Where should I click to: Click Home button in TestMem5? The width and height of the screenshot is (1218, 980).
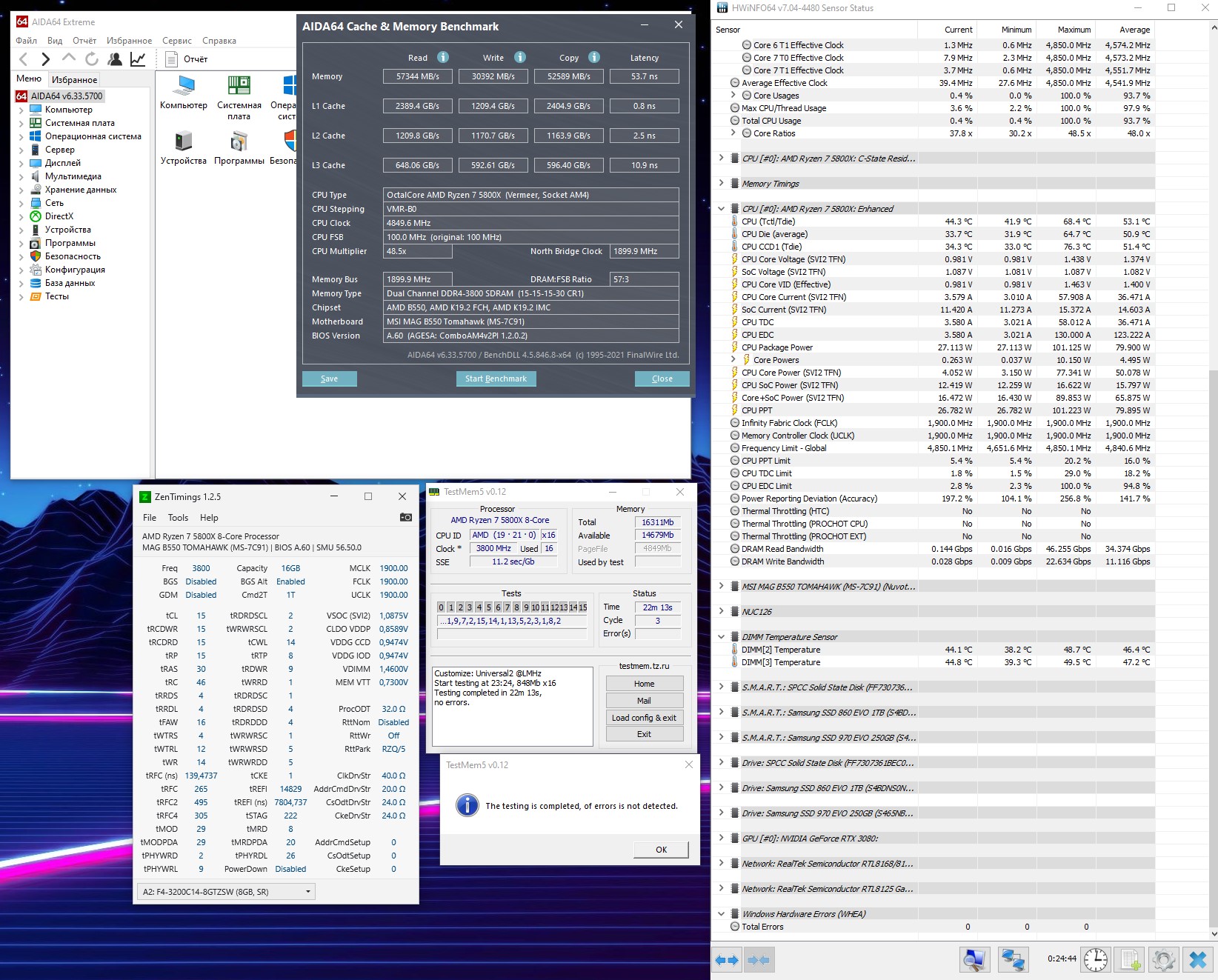(645, 684)
